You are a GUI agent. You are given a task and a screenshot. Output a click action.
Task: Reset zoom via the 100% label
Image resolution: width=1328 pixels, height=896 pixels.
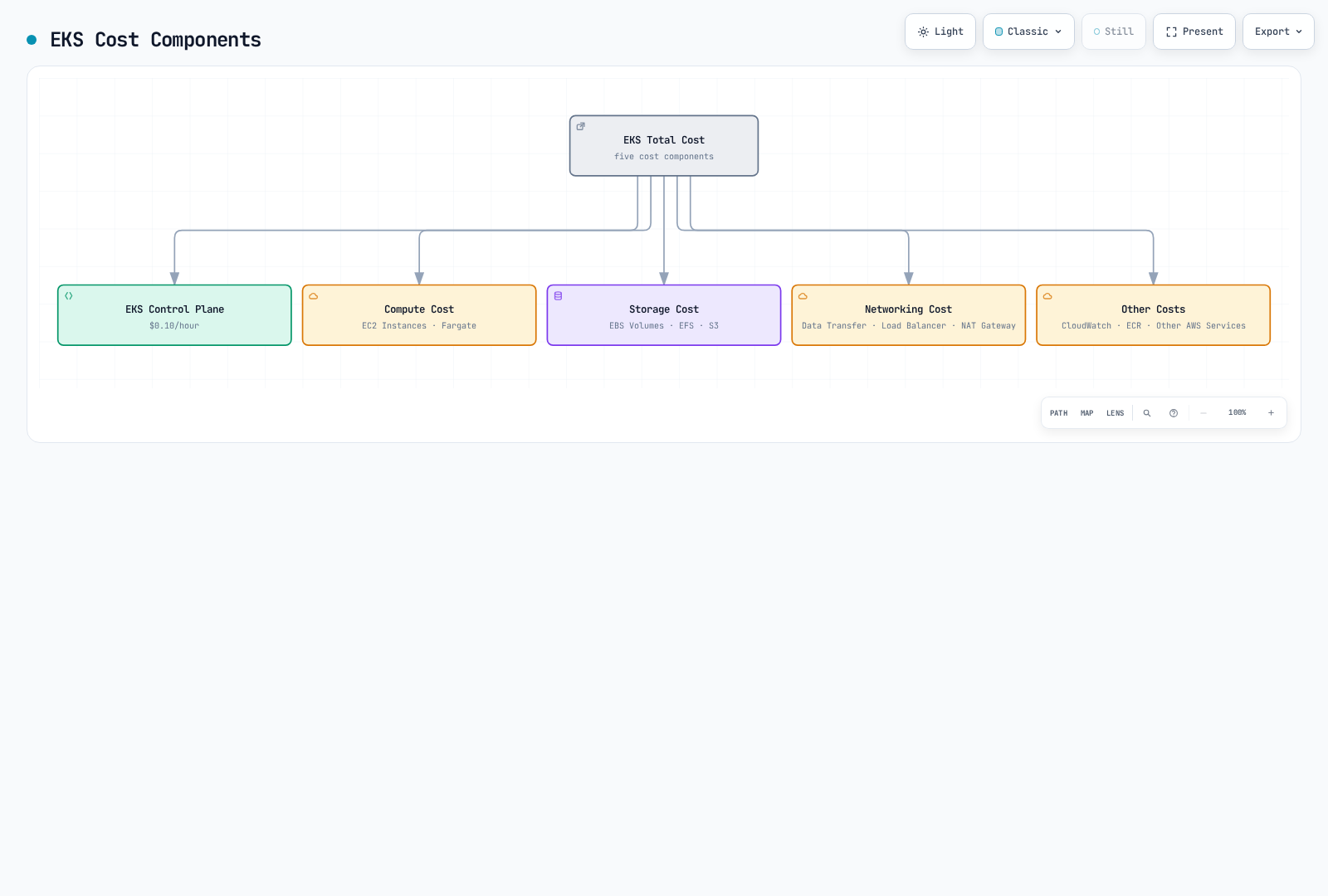[x=1238, y=412]
